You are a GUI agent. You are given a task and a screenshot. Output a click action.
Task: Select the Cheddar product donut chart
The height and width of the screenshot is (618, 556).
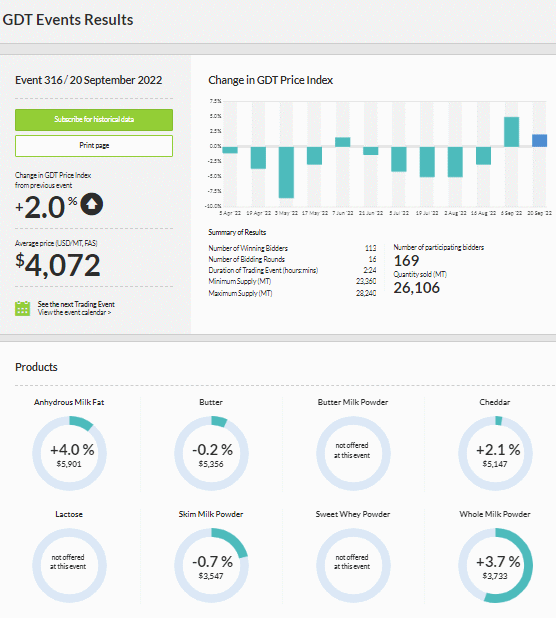pyautogui.click(x=495, y=454)
